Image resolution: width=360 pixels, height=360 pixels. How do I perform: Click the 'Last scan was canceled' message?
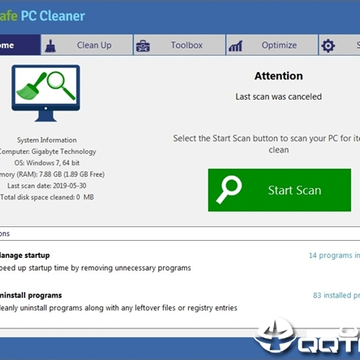click(279, 97)
